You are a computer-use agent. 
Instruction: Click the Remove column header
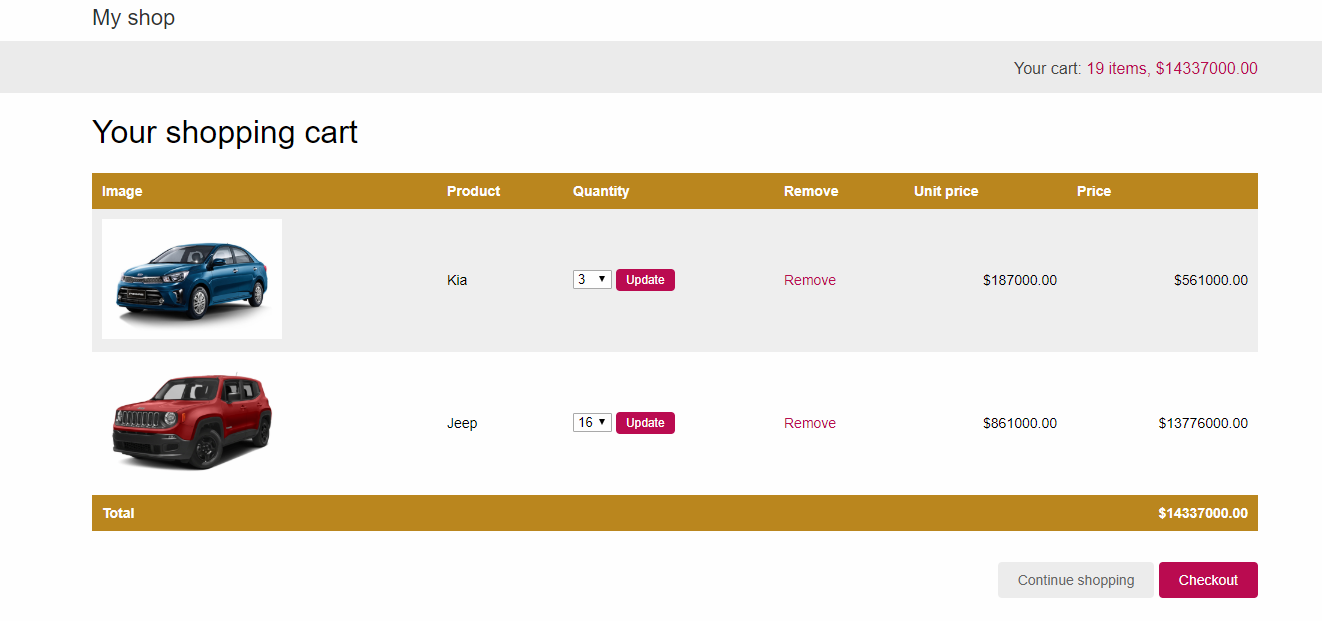811,191
